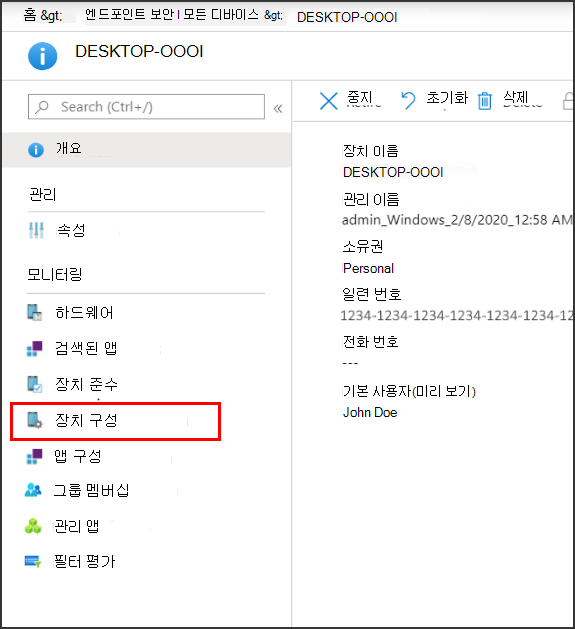
Task: Click the lock icon in toolbar
Action: [x=568, y=101]
